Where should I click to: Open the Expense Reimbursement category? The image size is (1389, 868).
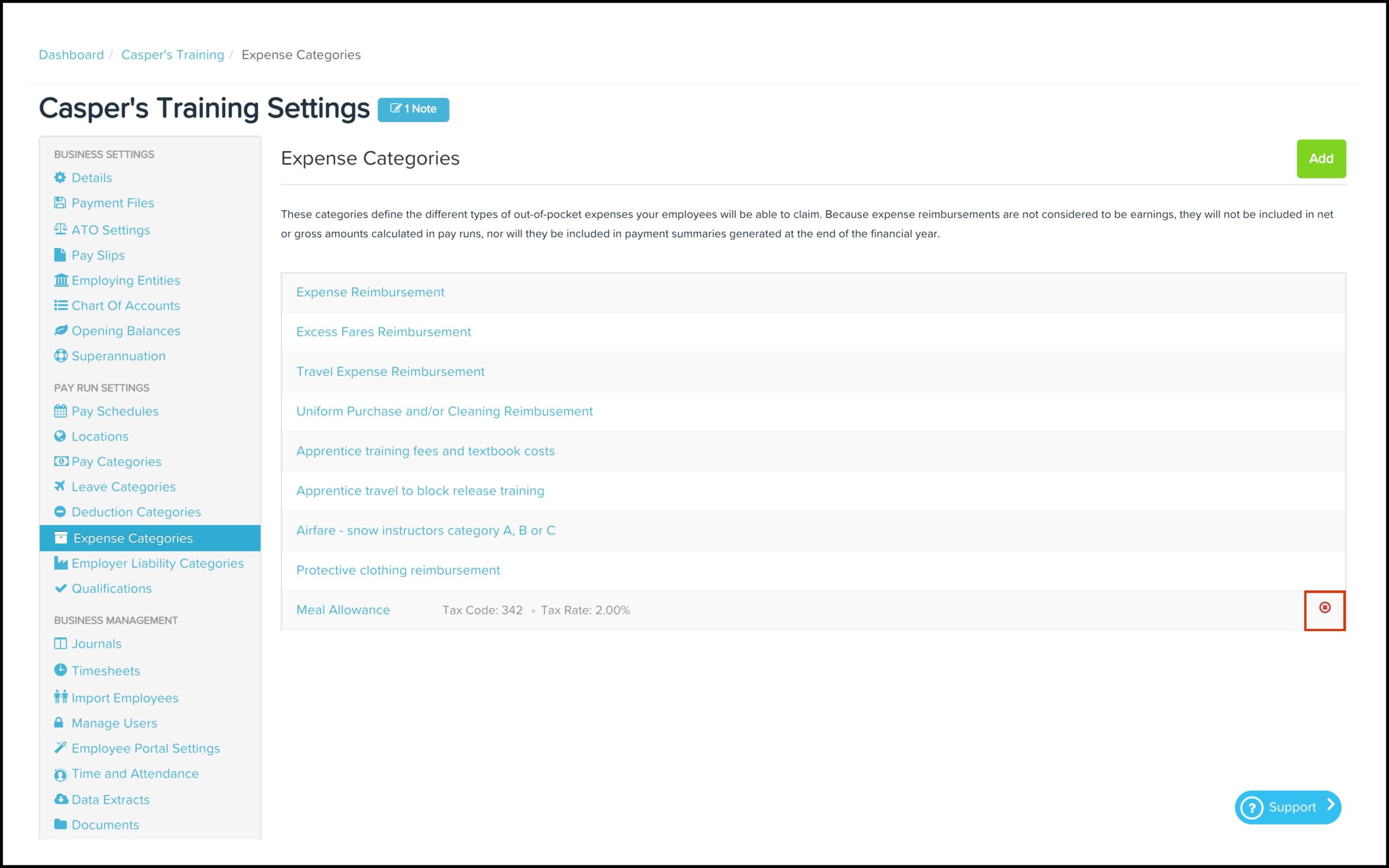tap(370, 292)
